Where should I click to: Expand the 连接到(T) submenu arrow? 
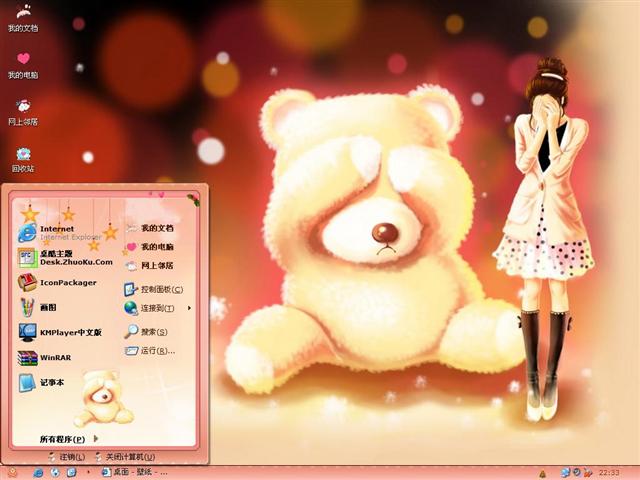click(x=189, y=308)
